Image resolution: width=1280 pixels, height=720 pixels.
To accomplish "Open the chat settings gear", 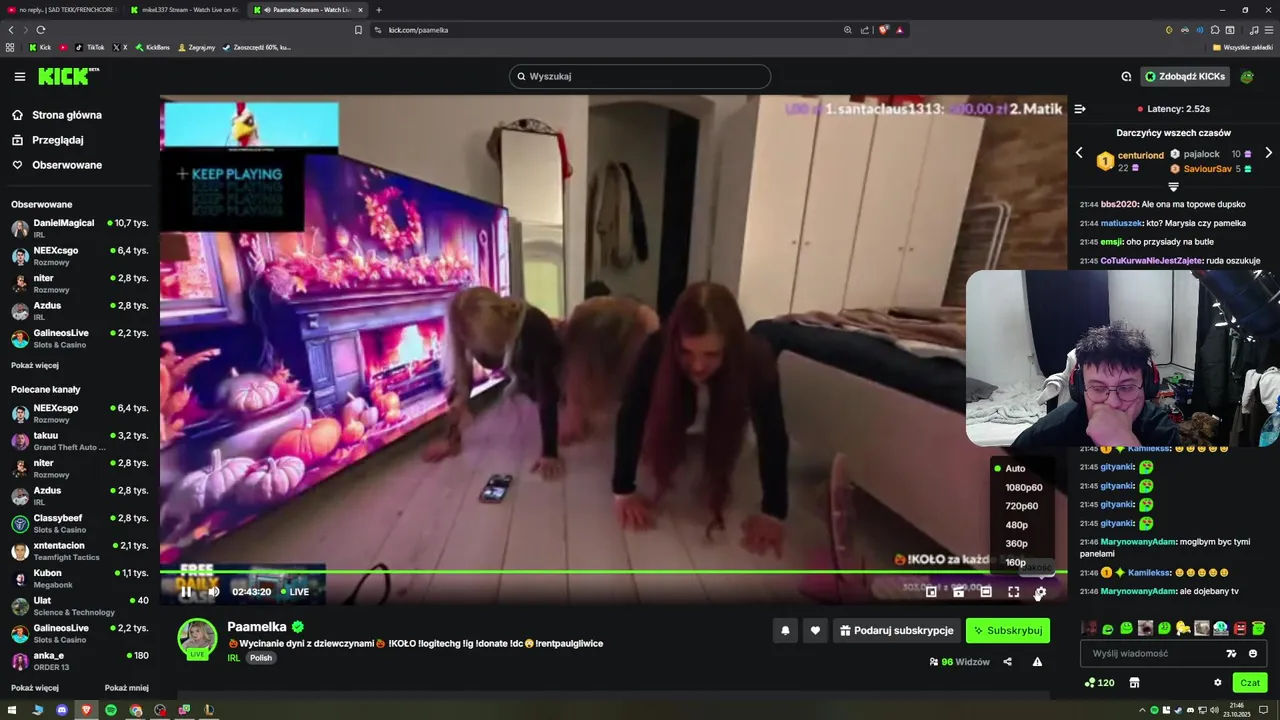I will click(1217, 682).
